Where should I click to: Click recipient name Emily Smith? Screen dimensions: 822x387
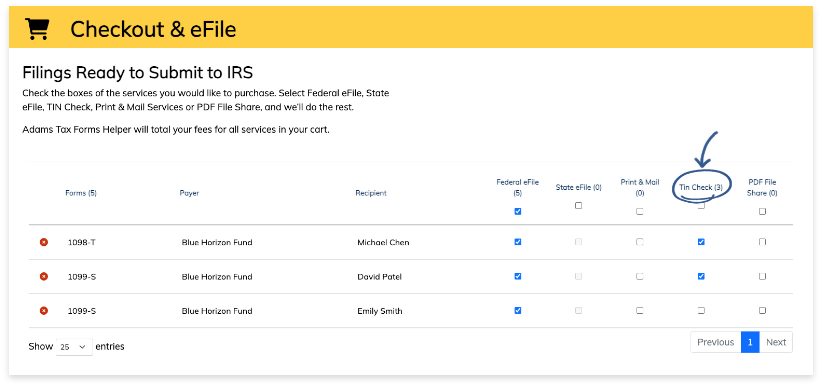tap(380, 311)
